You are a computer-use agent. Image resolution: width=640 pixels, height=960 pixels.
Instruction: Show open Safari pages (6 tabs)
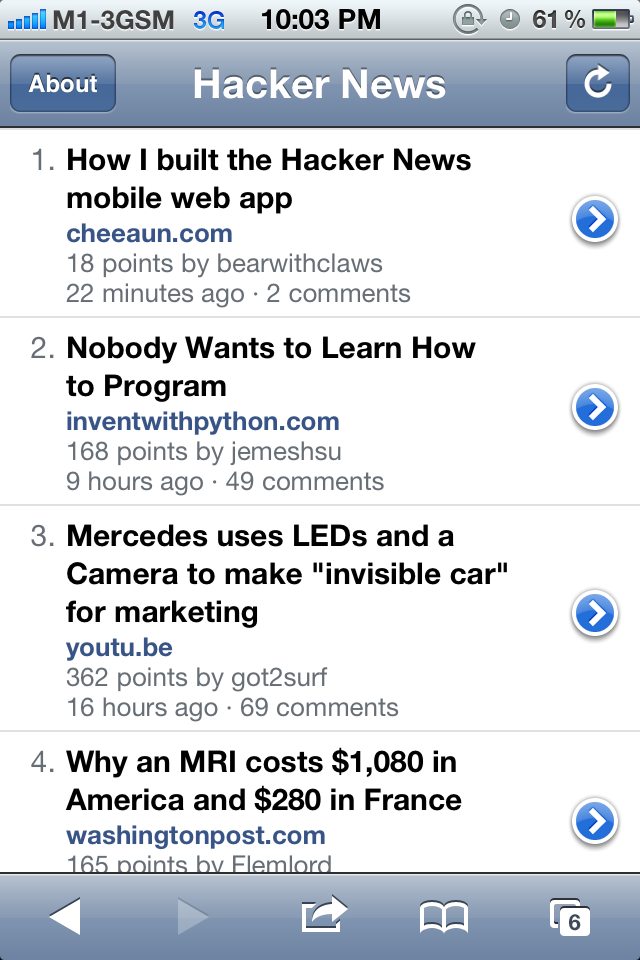point(570,916)
